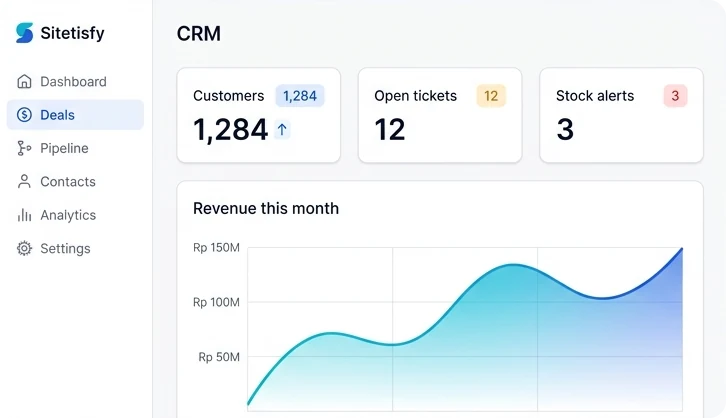
Task: Click the Customers card label
Action: pos(228,96)
